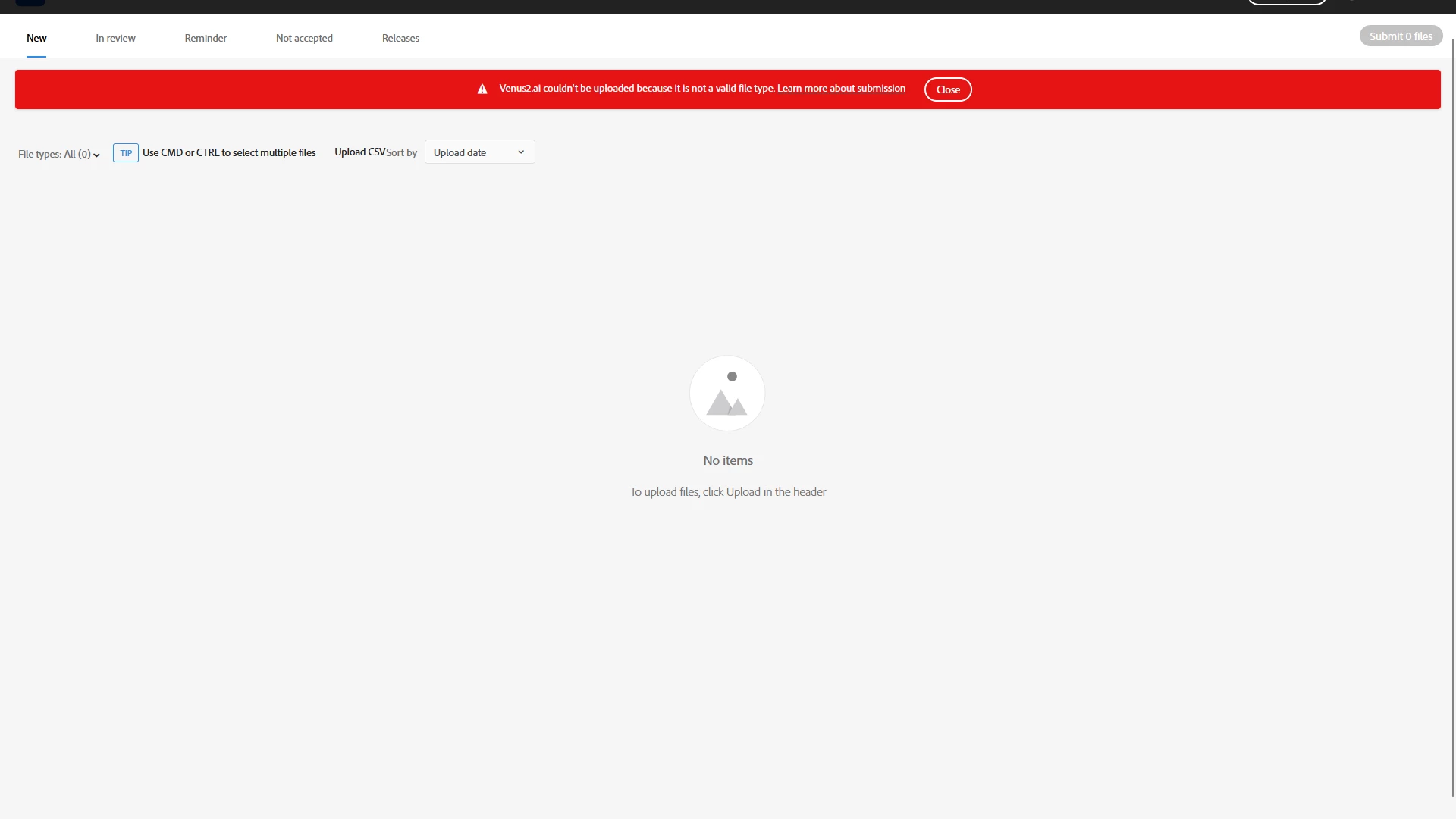Click the partially visible logo at top-left

(x=30, y=2)
